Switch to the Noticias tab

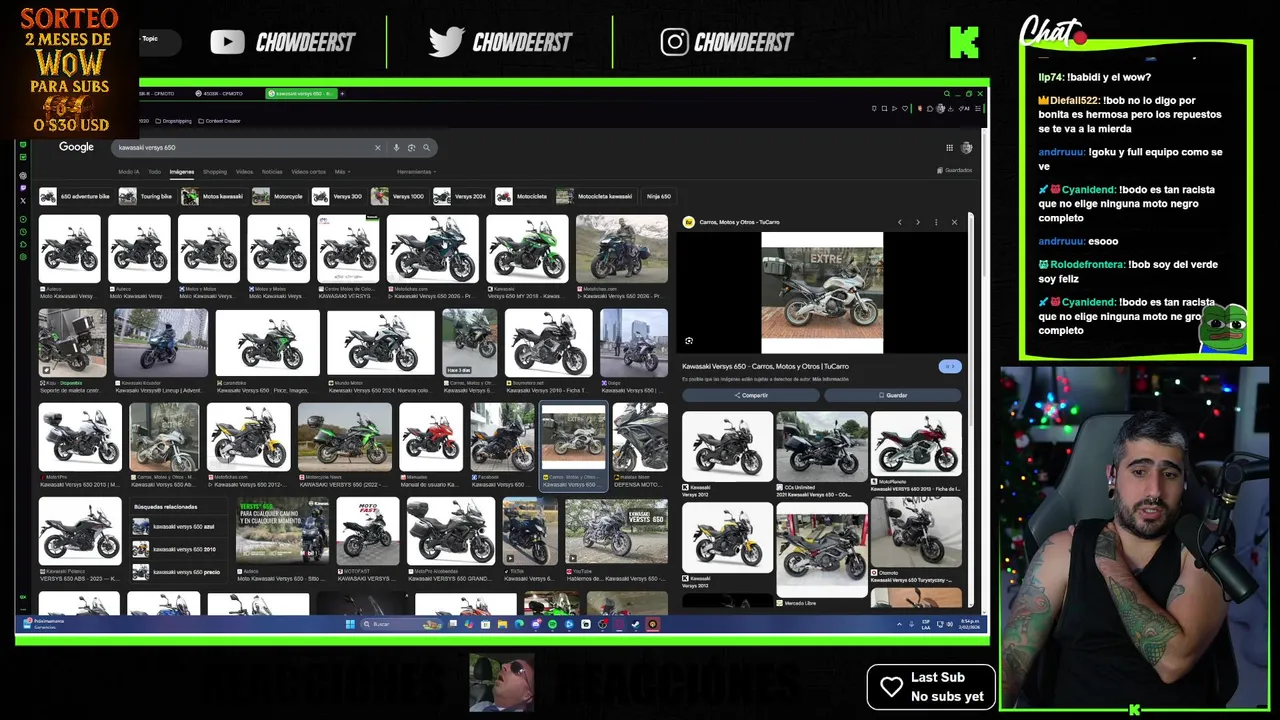(x=272, y=172)
